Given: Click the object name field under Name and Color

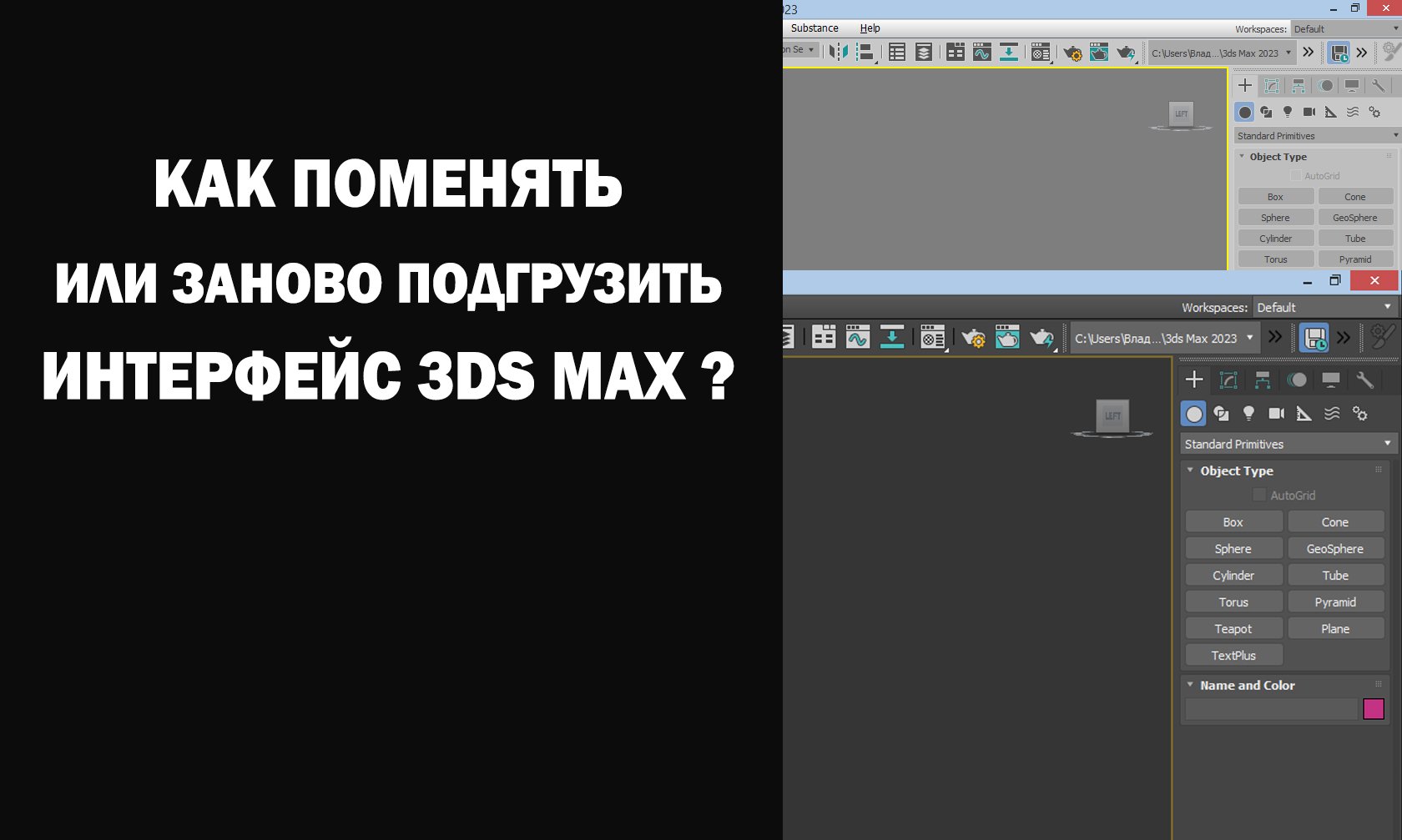Looking at the screenshot, I should (x=1271, y=709).
